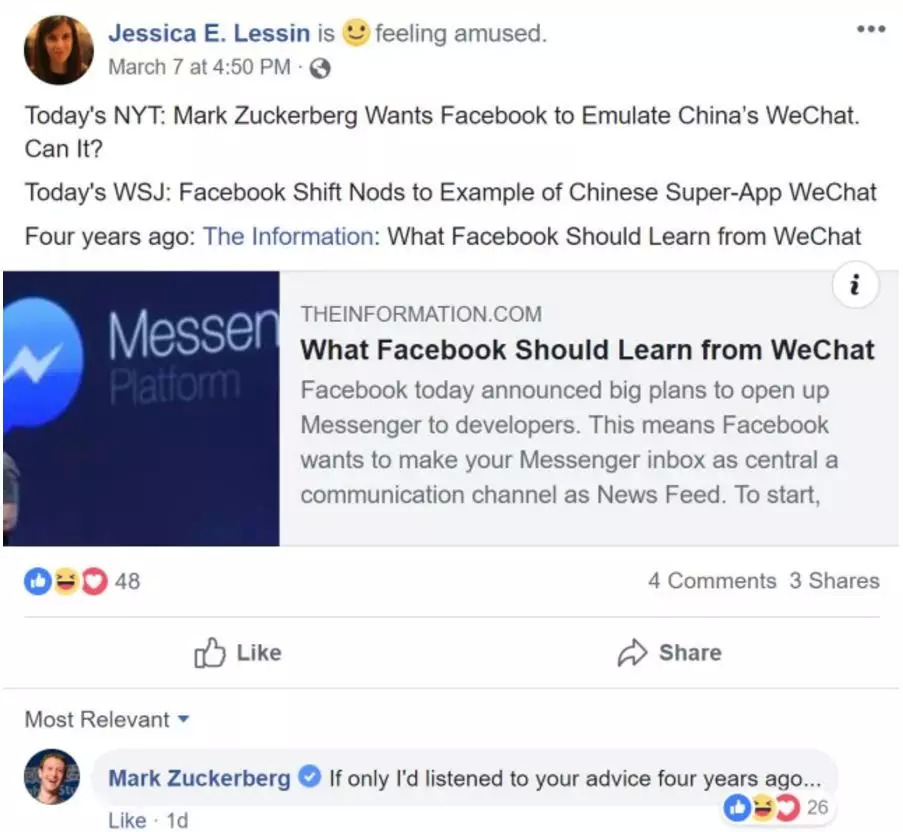The width and height of the screenshot is (903, 832).
Task: Open Mark Zuckerberg's profile name link
Action: pos(199,778)
